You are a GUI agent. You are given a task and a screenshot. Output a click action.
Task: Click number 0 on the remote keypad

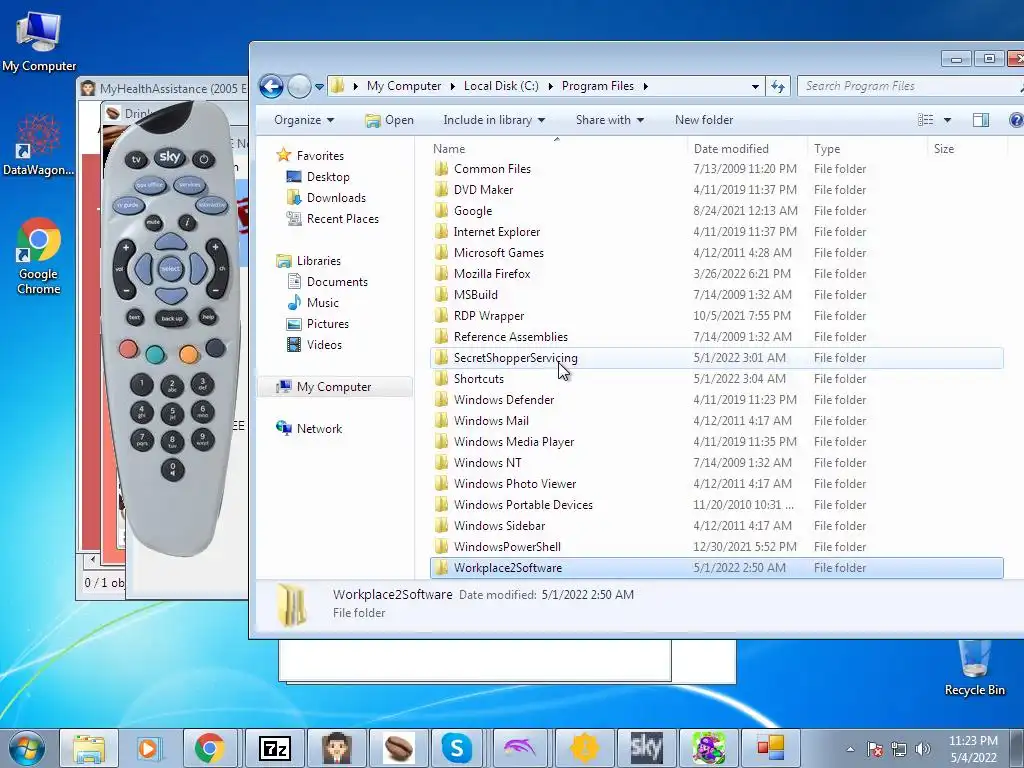(x=172, y=469)
